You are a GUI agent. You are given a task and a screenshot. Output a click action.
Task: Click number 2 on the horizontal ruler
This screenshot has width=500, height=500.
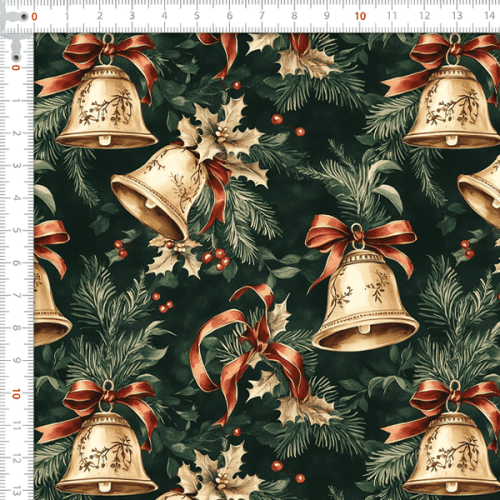tap(100, 16)
